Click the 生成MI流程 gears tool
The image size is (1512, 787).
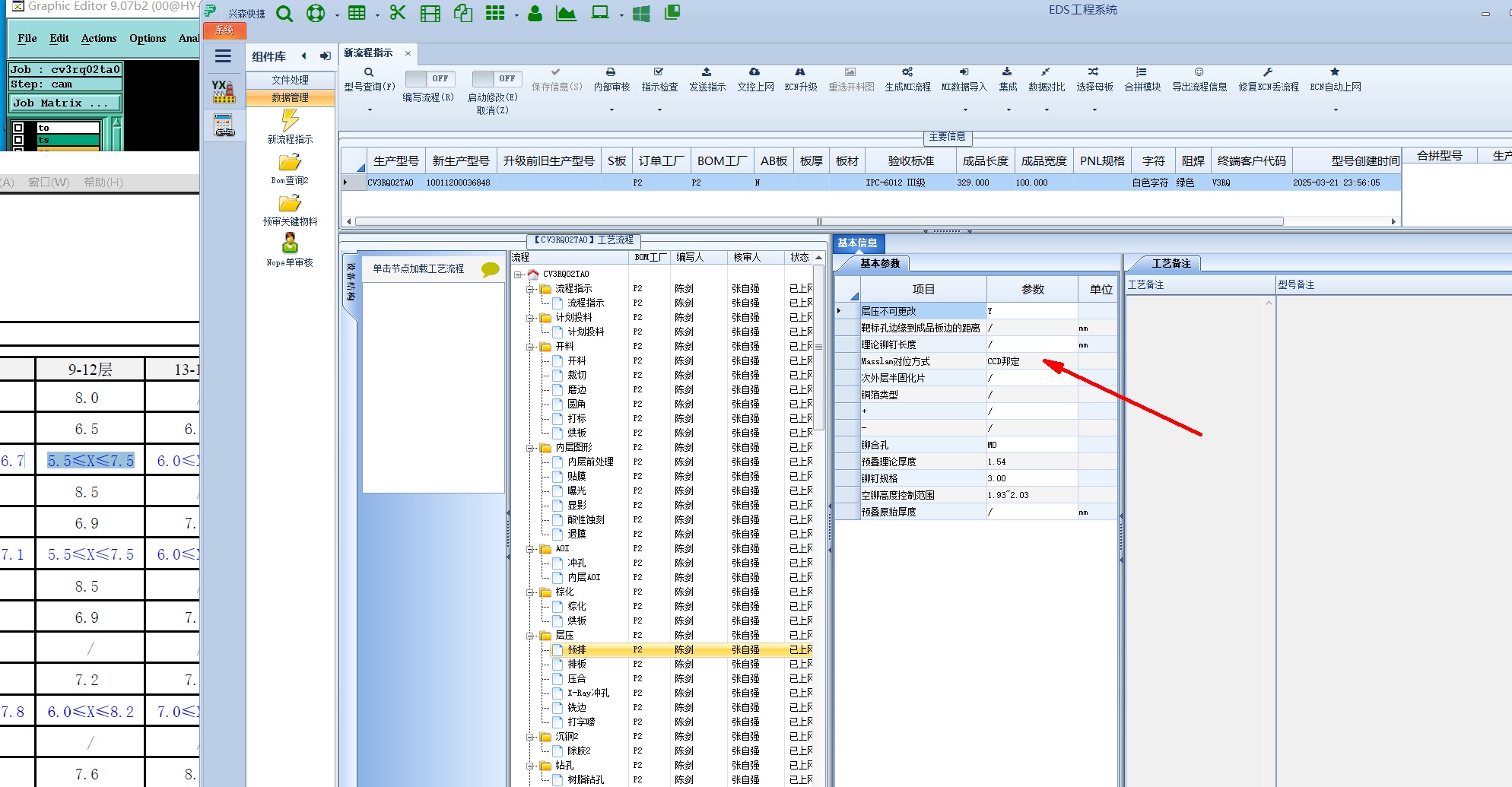[907, 79]
